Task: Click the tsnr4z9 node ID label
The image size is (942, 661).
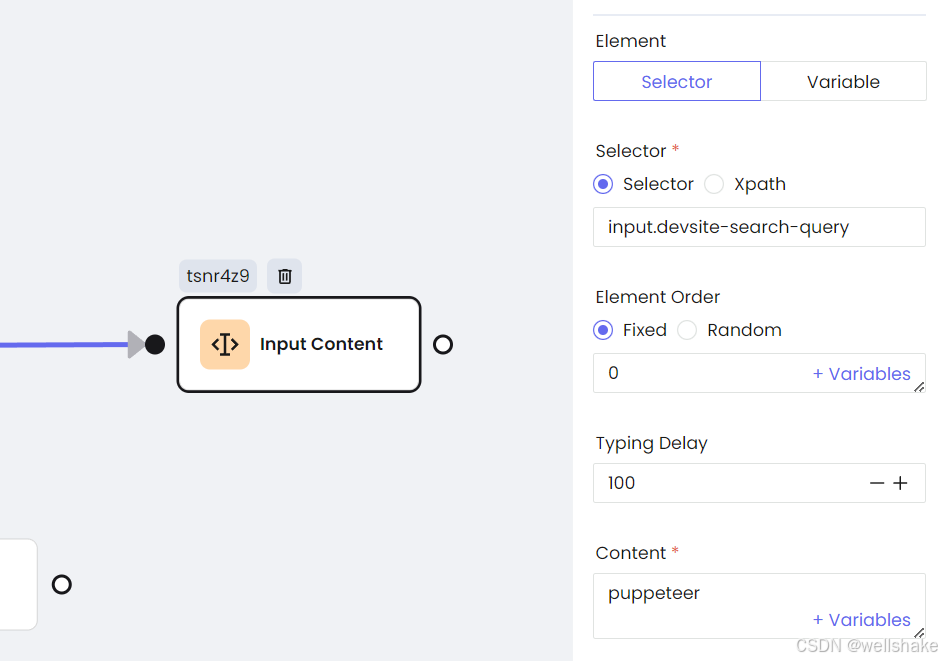Action: tap(218, 276)
